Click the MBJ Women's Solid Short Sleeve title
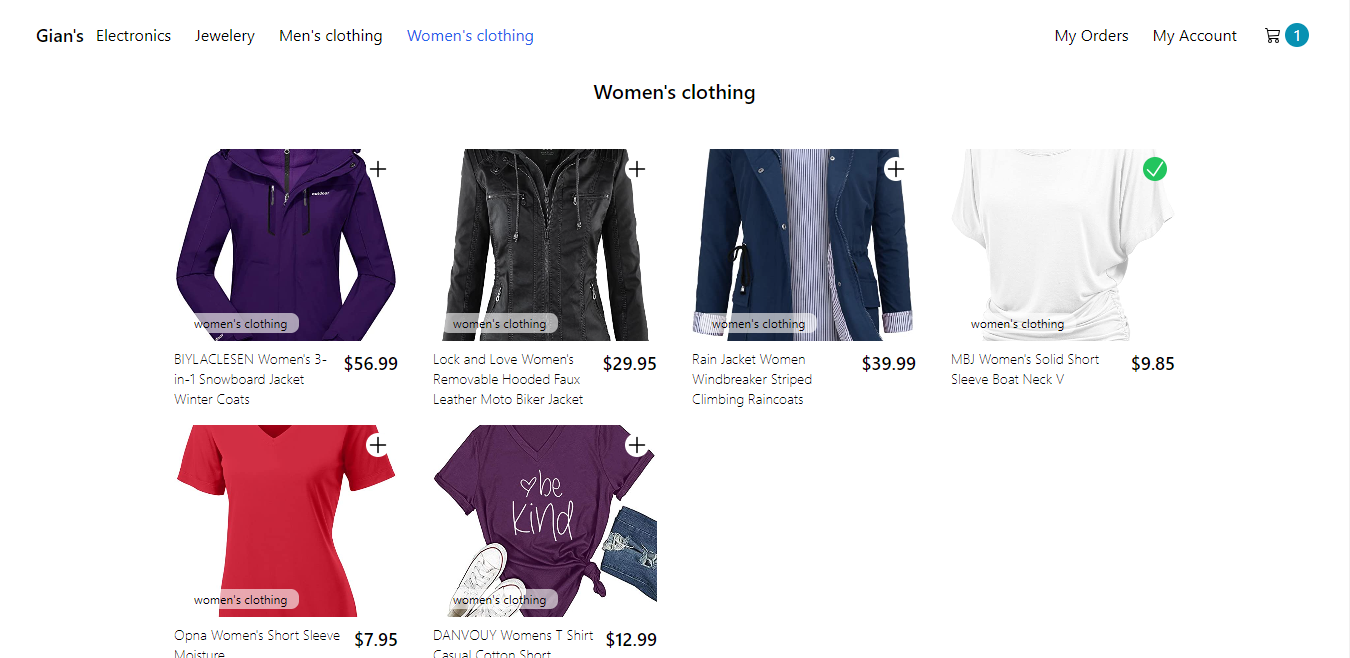1350x658 pixels. tap(1025, 369)
